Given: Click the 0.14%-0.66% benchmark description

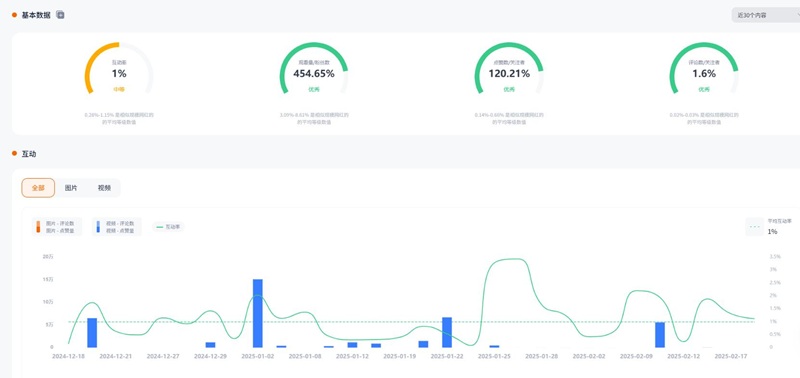Looking at the screenshot, I should point(509,118).
